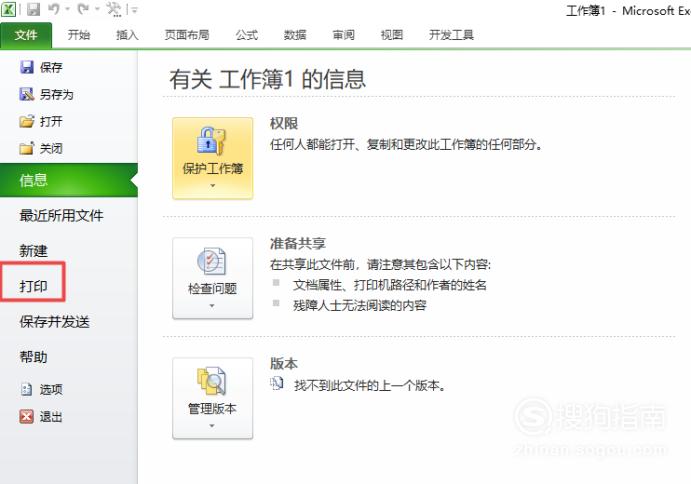Screen dimensions: 691x484
Task: Choose 关闭 text in backstage menu
Action: pos(51,148)
